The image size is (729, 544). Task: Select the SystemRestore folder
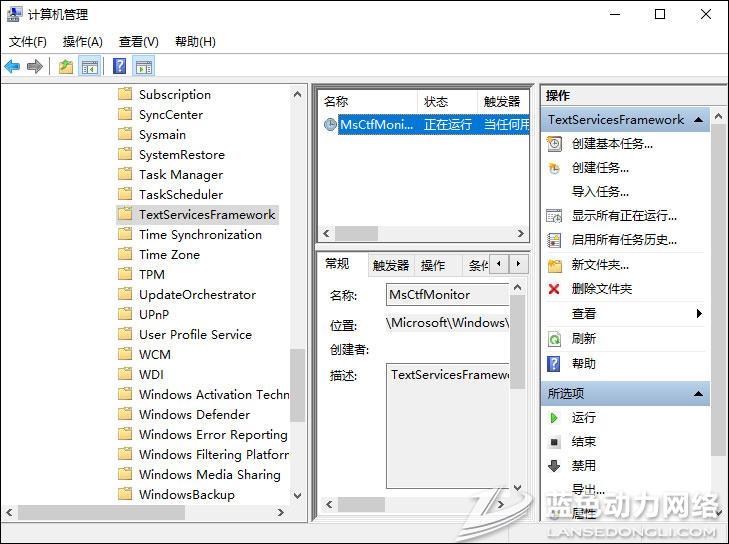pyautogui.click(x=182, y=155)
